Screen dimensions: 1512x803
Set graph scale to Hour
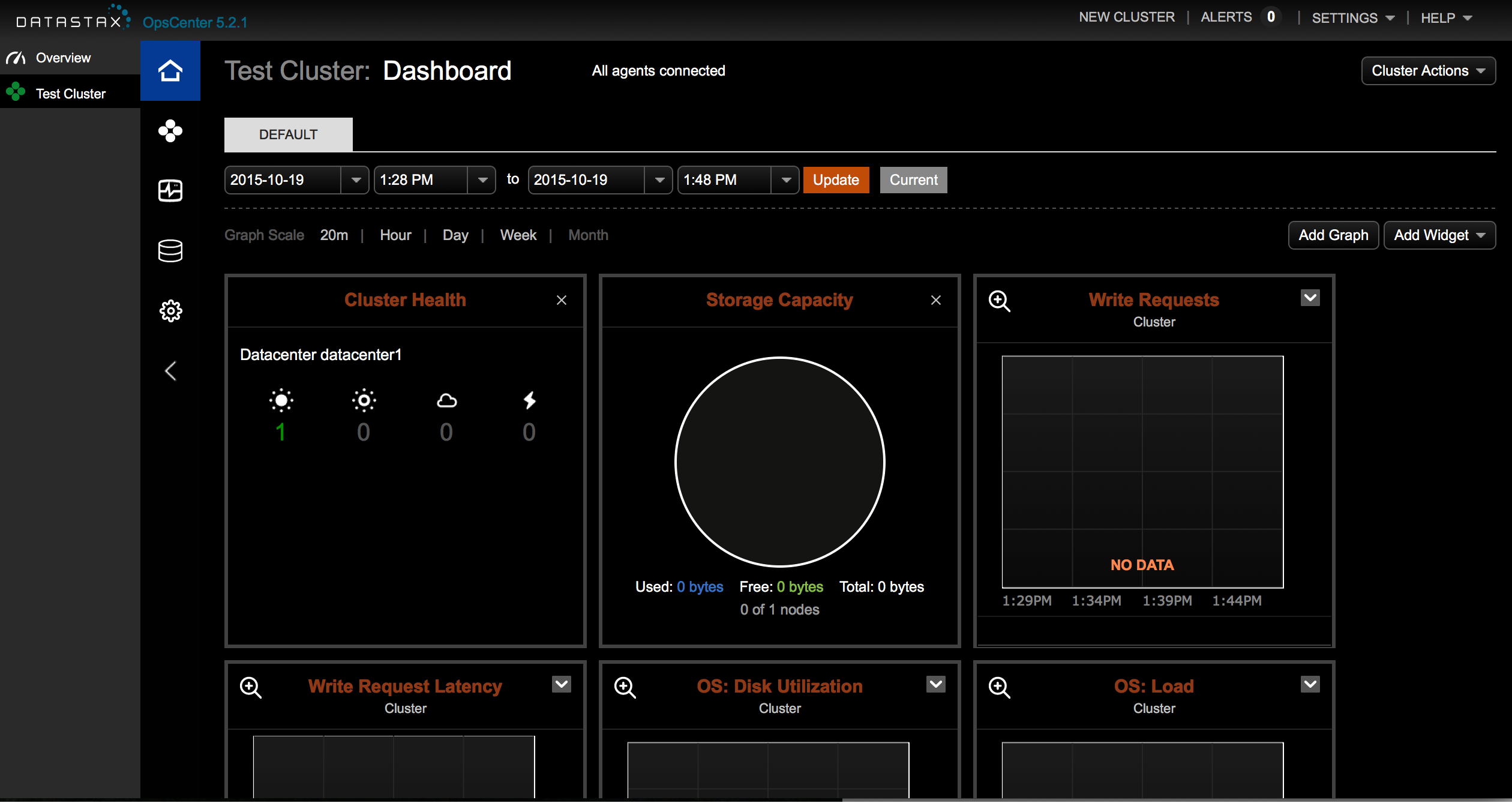point(395,235)
